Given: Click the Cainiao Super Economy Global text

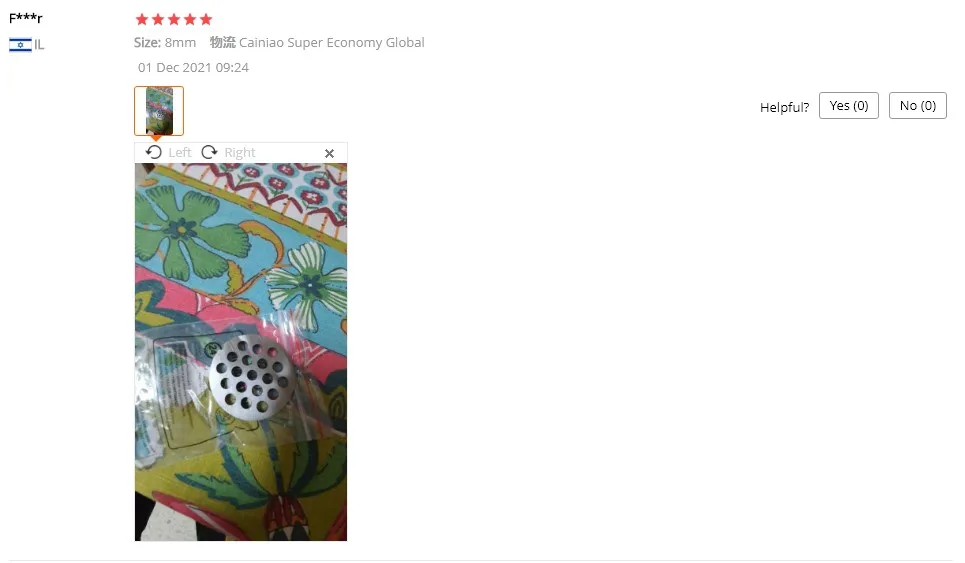Looking at the screenshot, I should coord(332,42).
